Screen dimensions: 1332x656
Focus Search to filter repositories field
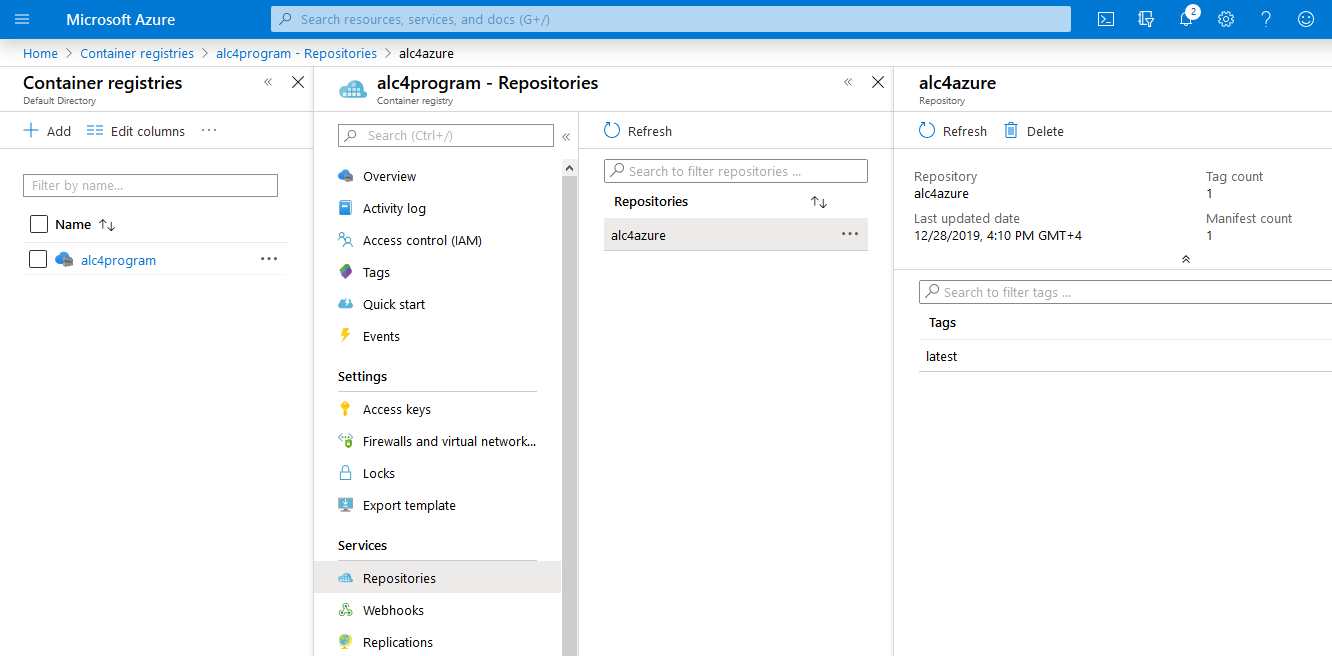tap(736, 171)
